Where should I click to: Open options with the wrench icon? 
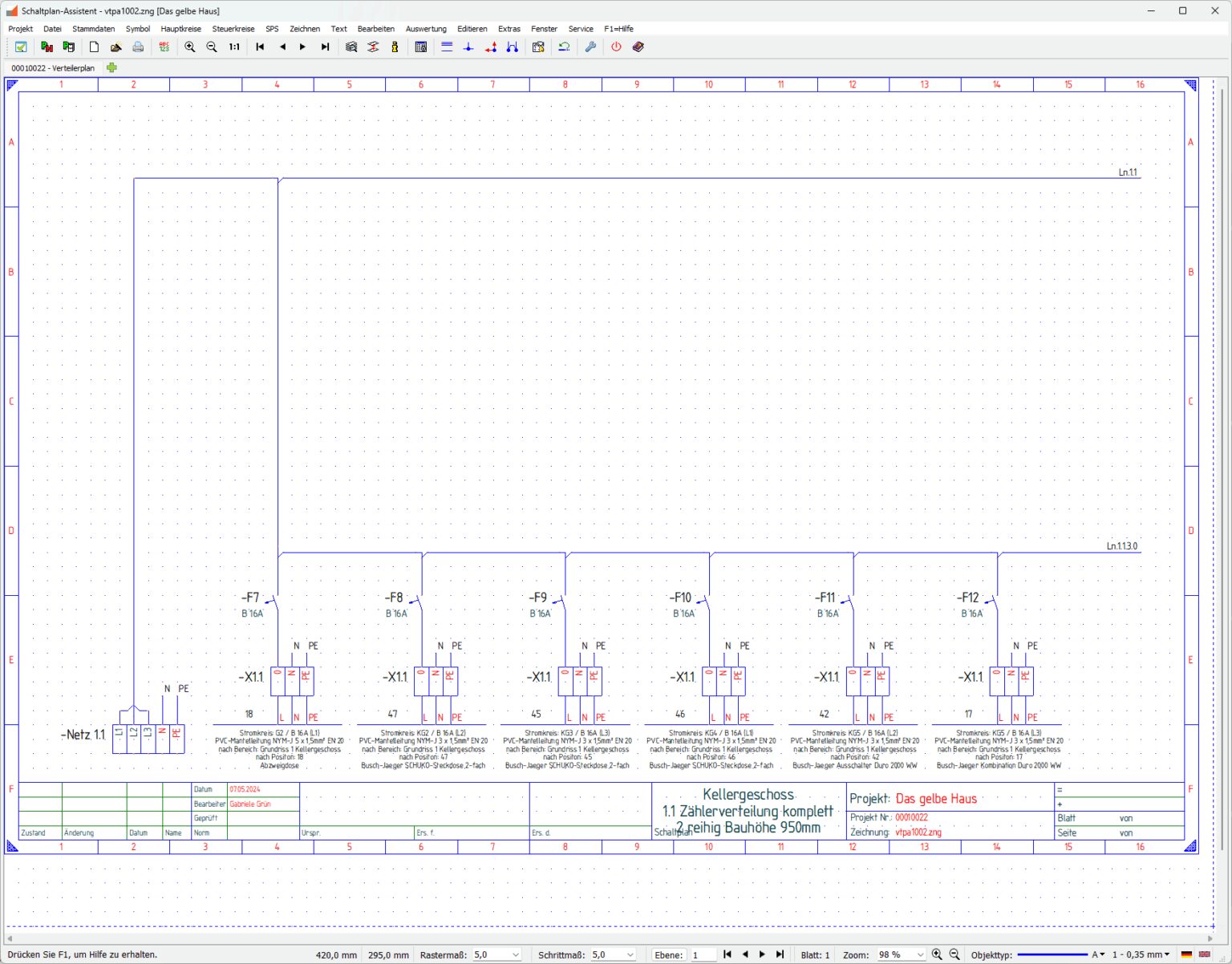tap(591, 47)
